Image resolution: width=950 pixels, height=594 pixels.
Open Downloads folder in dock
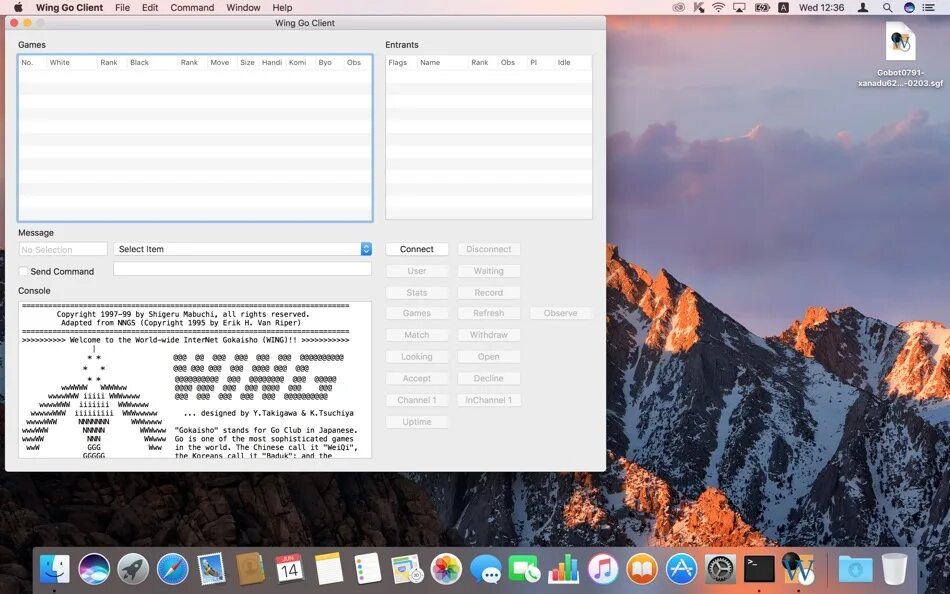click(855, 570)
